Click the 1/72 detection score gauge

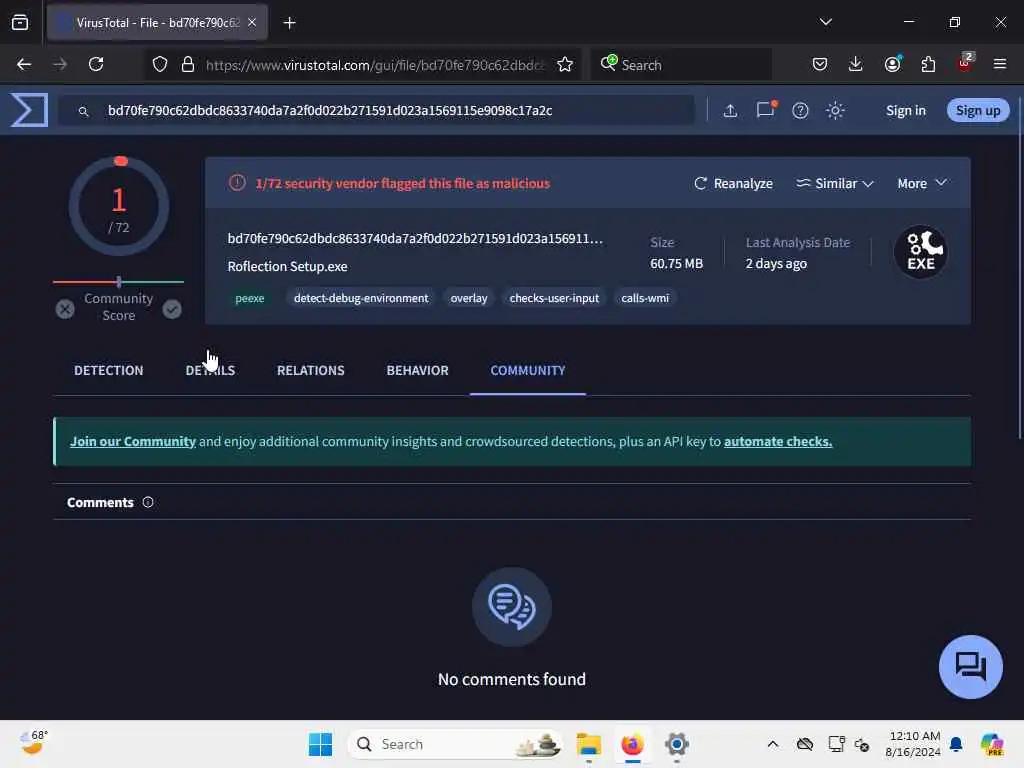pyautogui.click(x=119, y=206)
